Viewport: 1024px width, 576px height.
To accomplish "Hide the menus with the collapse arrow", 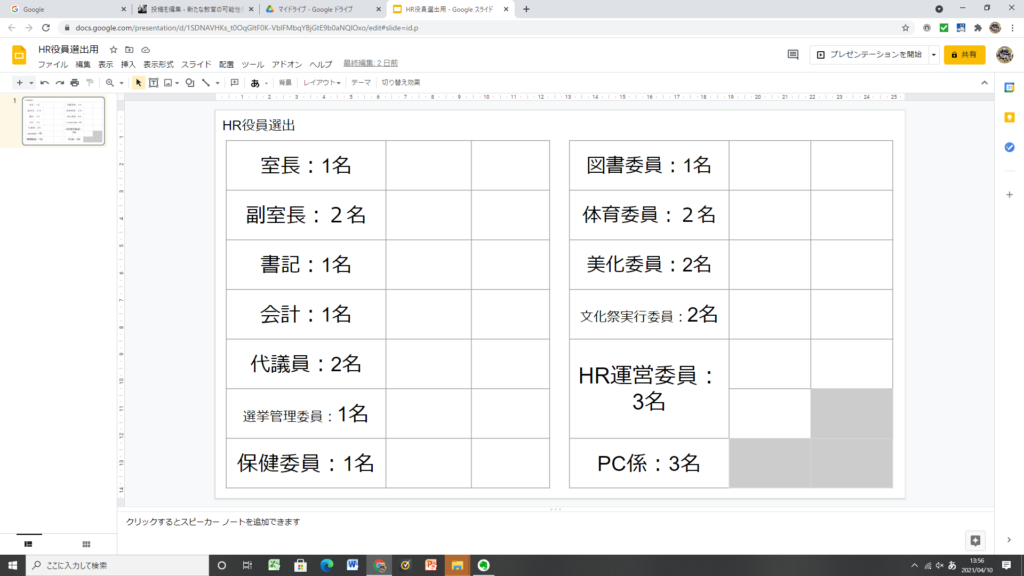I will coord(986,83).
